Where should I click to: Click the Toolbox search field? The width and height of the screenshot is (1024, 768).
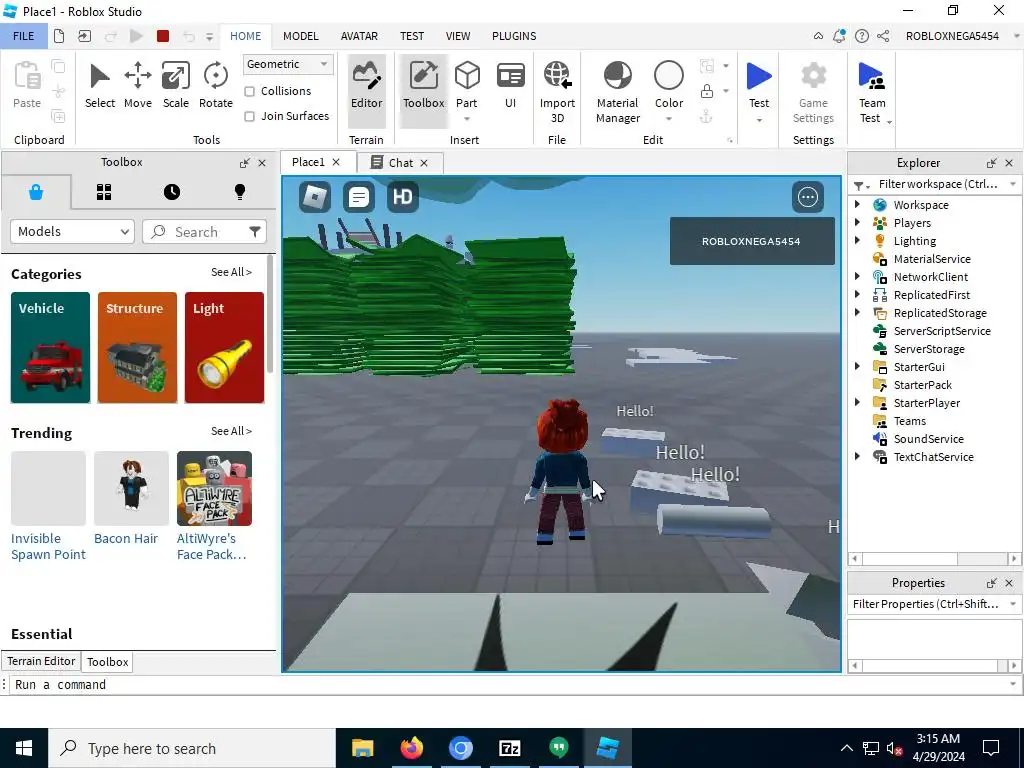click(x=204, y=232)
